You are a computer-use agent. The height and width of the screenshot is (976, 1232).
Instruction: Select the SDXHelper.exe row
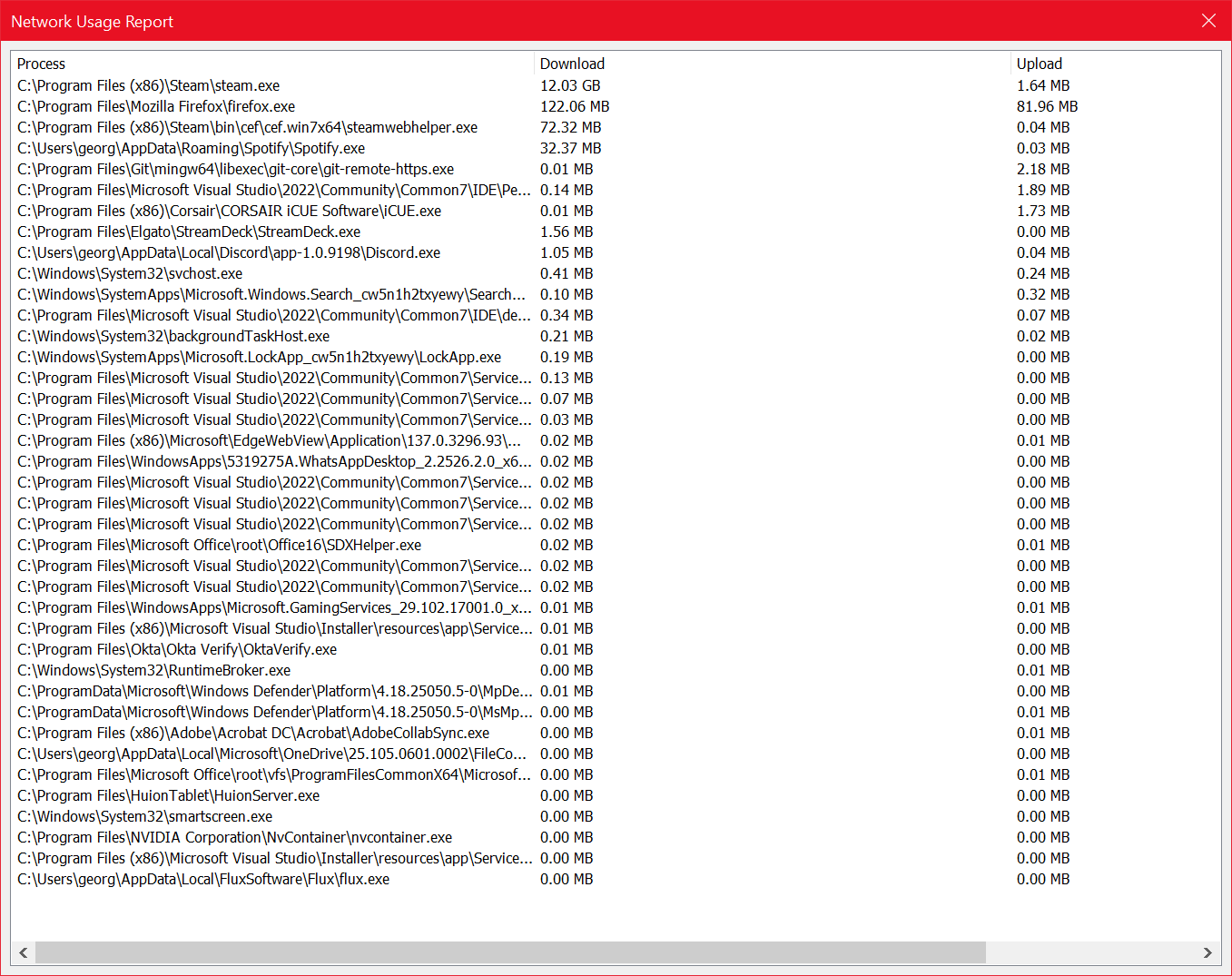point(616,545)
